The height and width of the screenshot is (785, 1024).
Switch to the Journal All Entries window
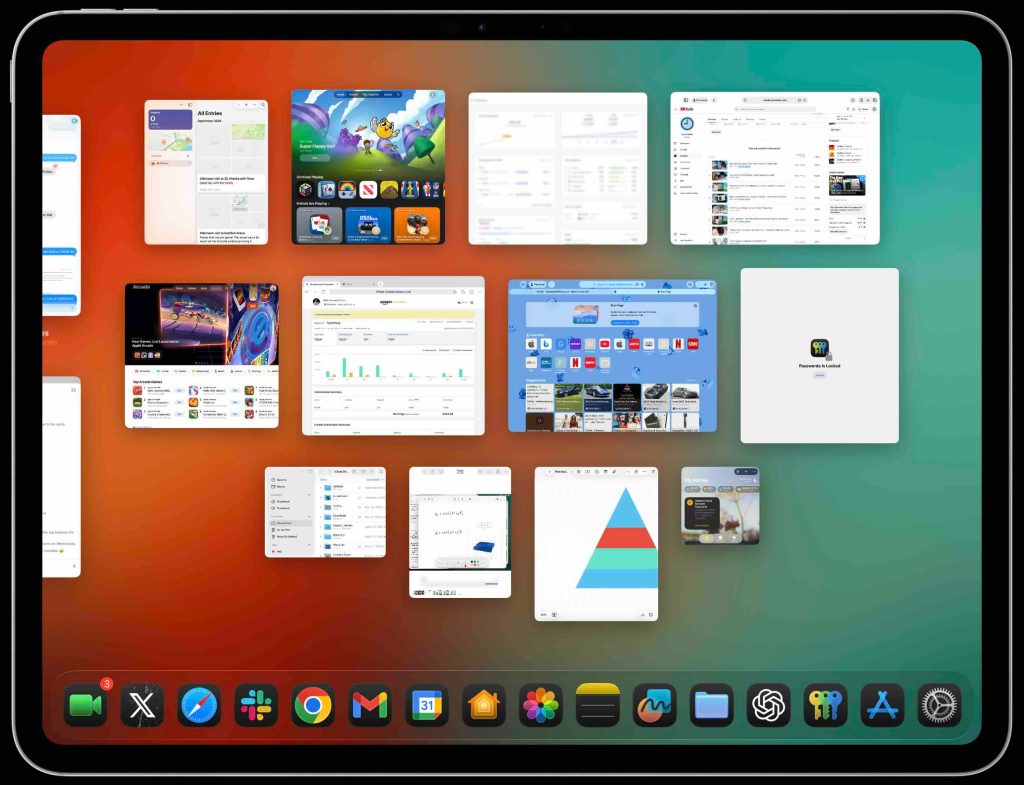point(206,171)
